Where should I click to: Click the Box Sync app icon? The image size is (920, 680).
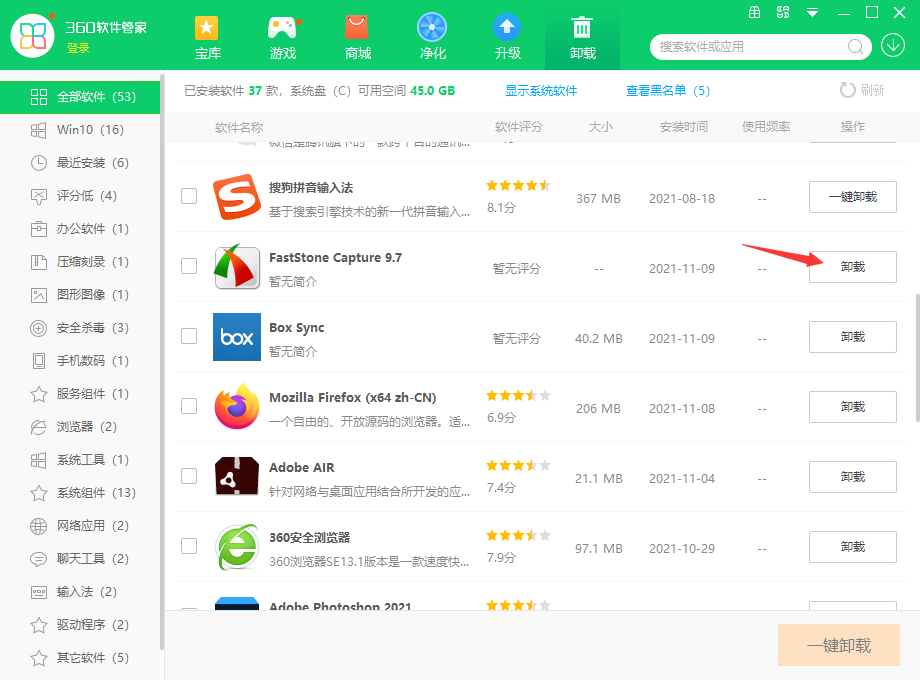pyautogui.click(x=236, y=337)
